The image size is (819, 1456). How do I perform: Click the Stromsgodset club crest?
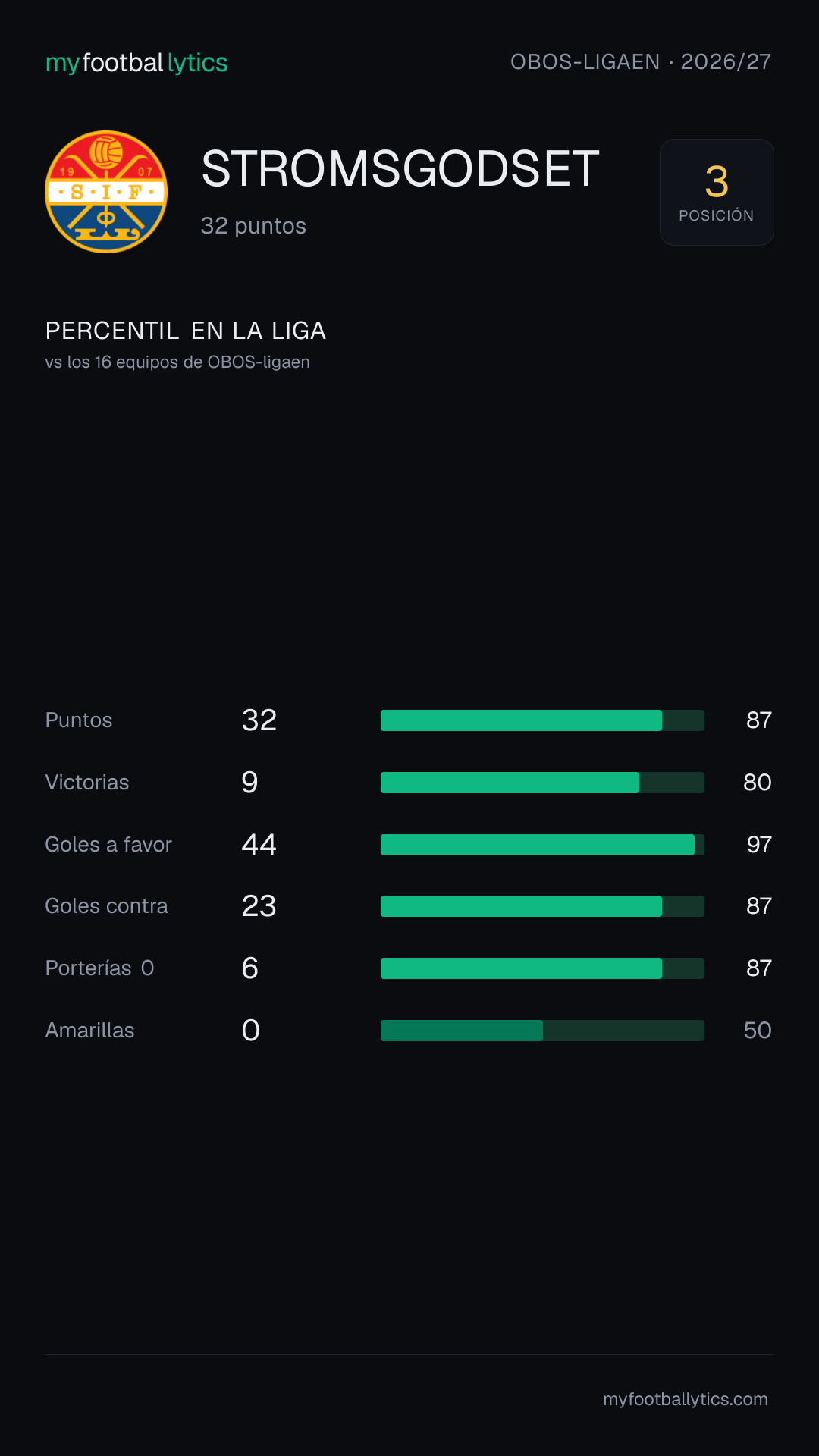tap(106, 192)
